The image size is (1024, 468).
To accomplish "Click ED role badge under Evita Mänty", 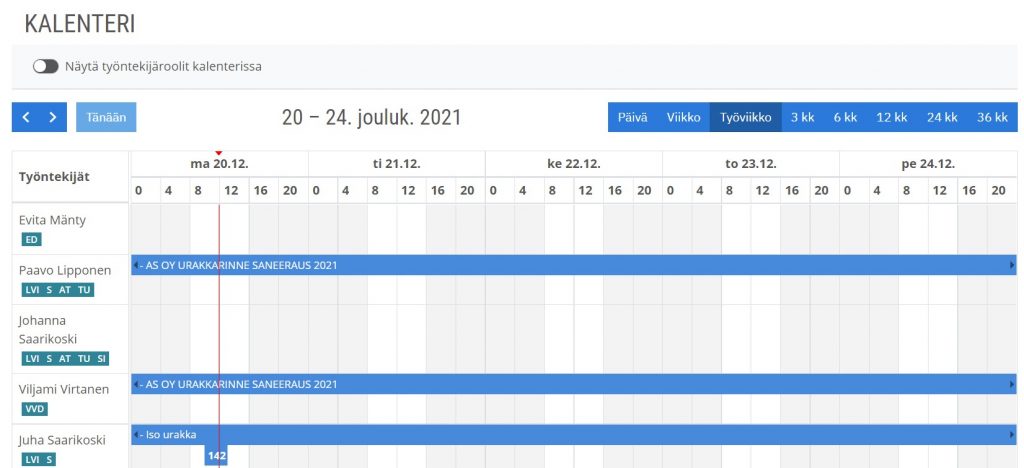I will 31,240.
